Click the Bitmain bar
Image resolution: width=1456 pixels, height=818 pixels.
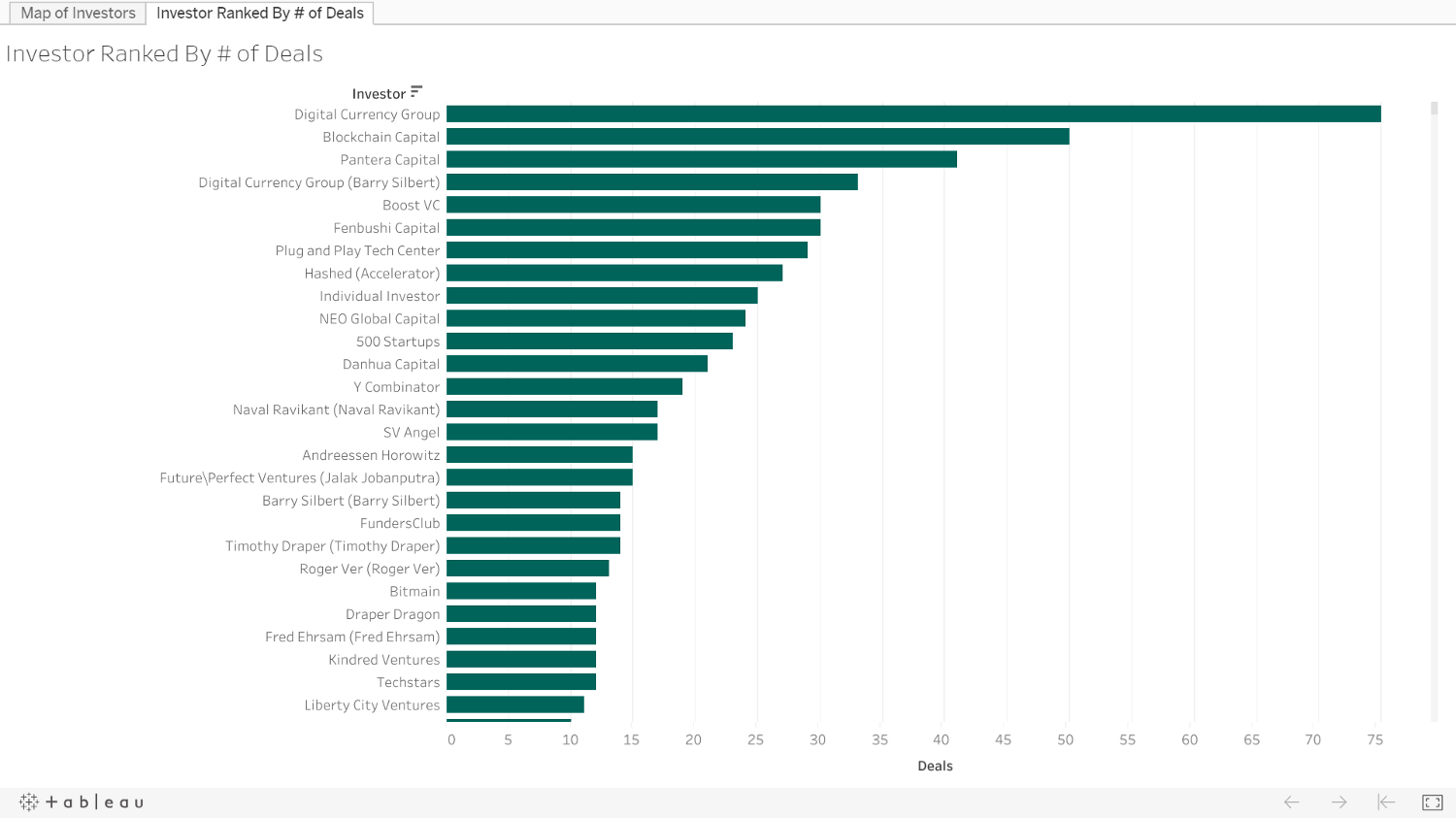pyautogui.click(x=521, y=591)
